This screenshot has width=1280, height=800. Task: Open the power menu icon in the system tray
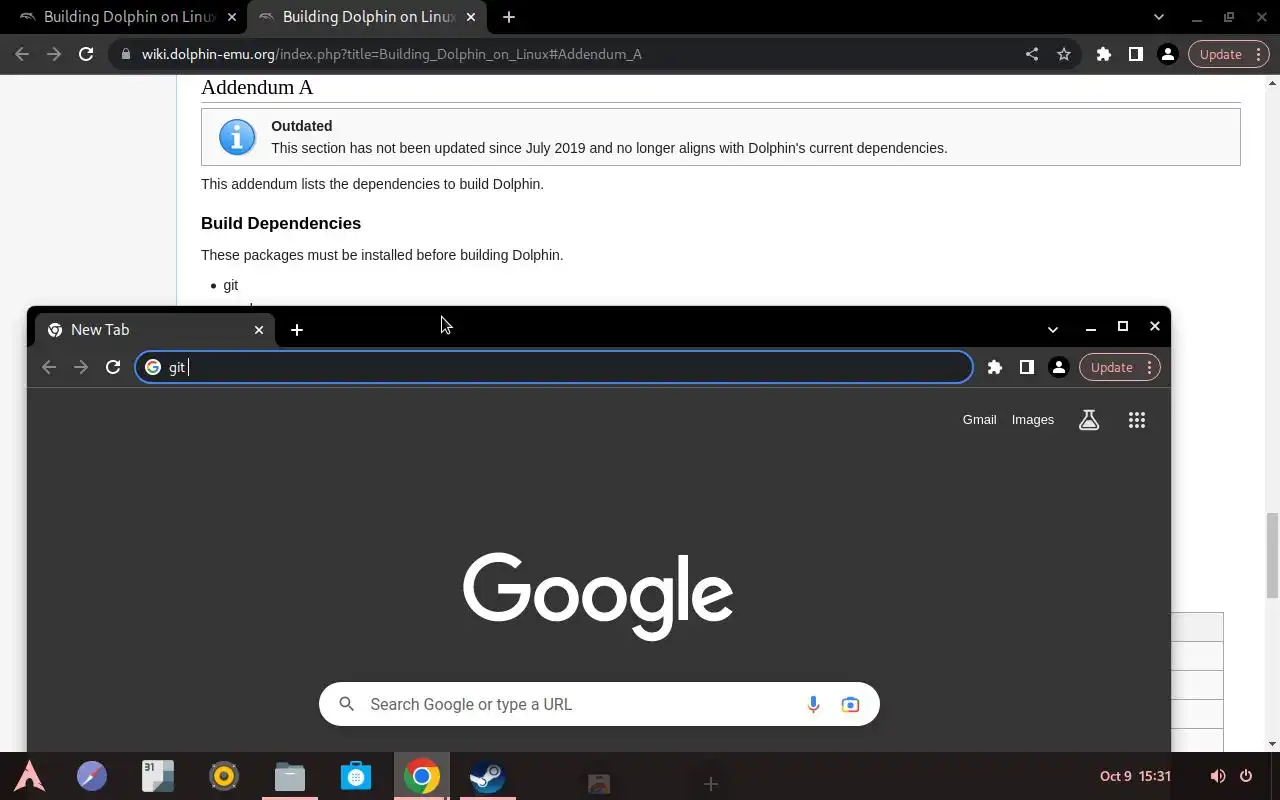point(1246,776)
